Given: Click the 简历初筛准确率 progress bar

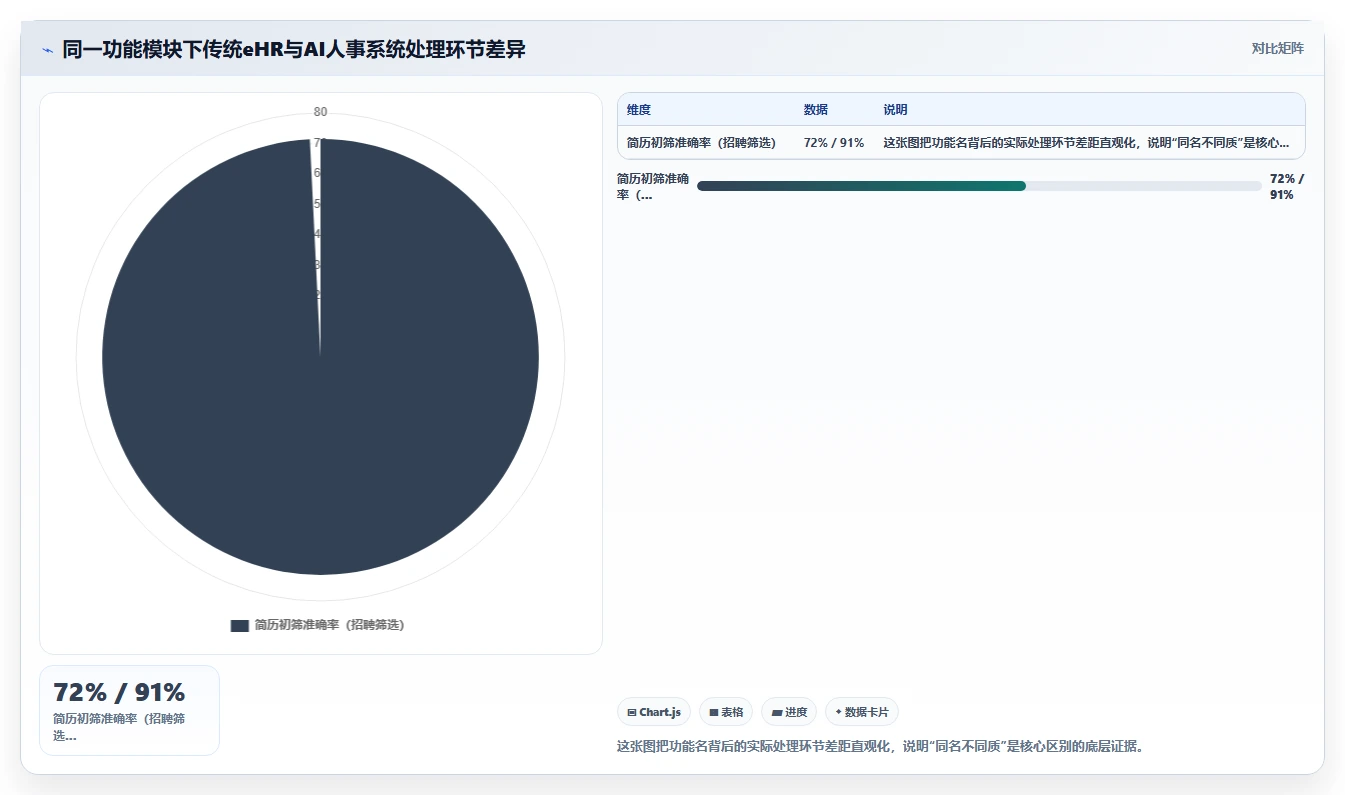Looking at the screenshot, I should (979, 186).
